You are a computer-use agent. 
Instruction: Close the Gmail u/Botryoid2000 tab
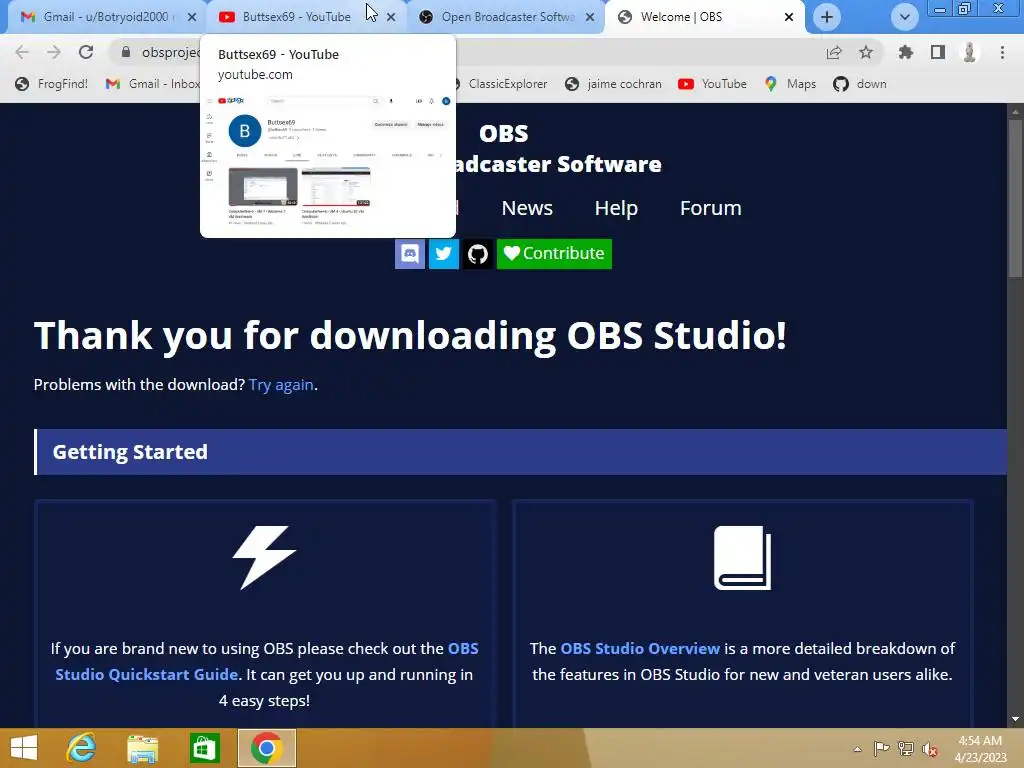192,18
